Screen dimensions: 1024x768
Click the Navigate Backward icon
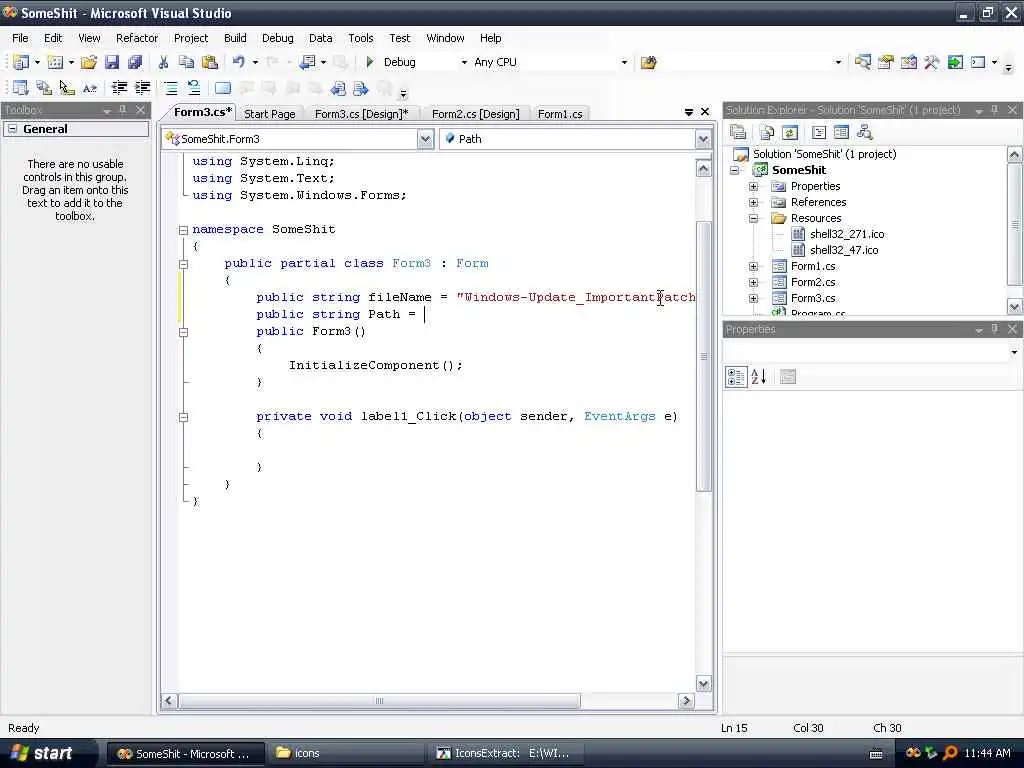point(307,62)
